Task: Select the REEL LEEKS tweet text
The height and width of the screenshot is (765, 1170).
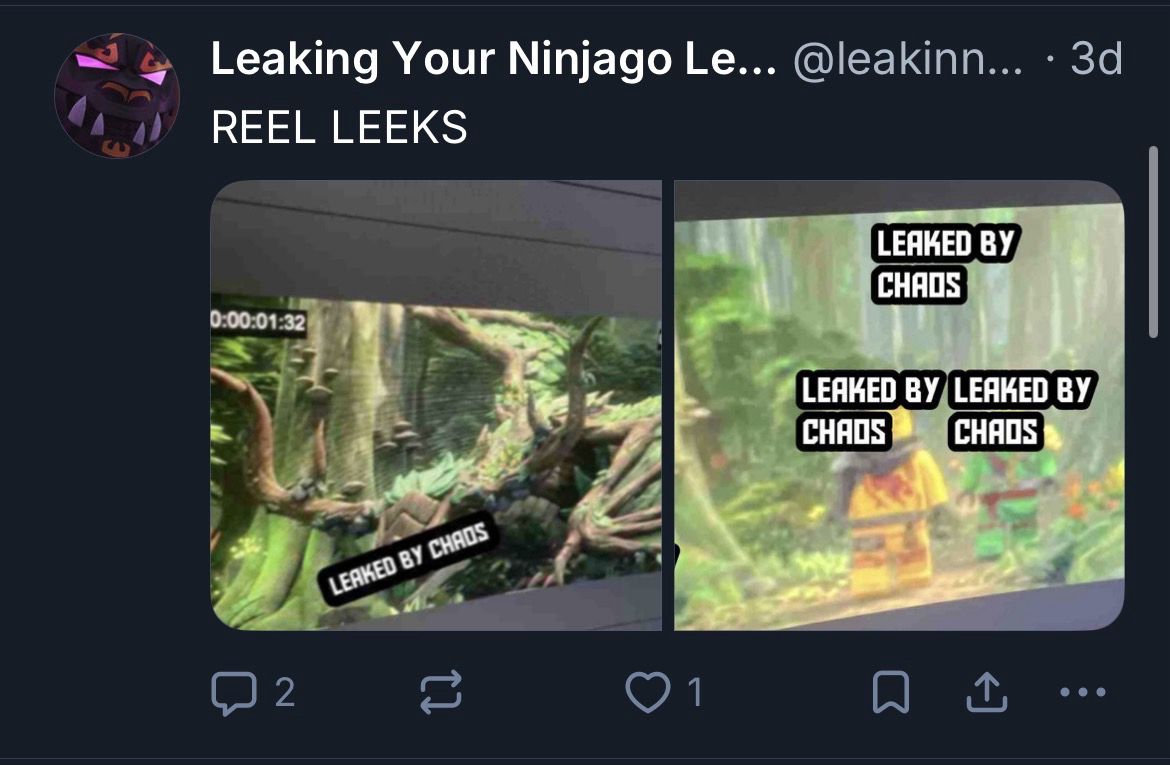Action: coord(340,128)
